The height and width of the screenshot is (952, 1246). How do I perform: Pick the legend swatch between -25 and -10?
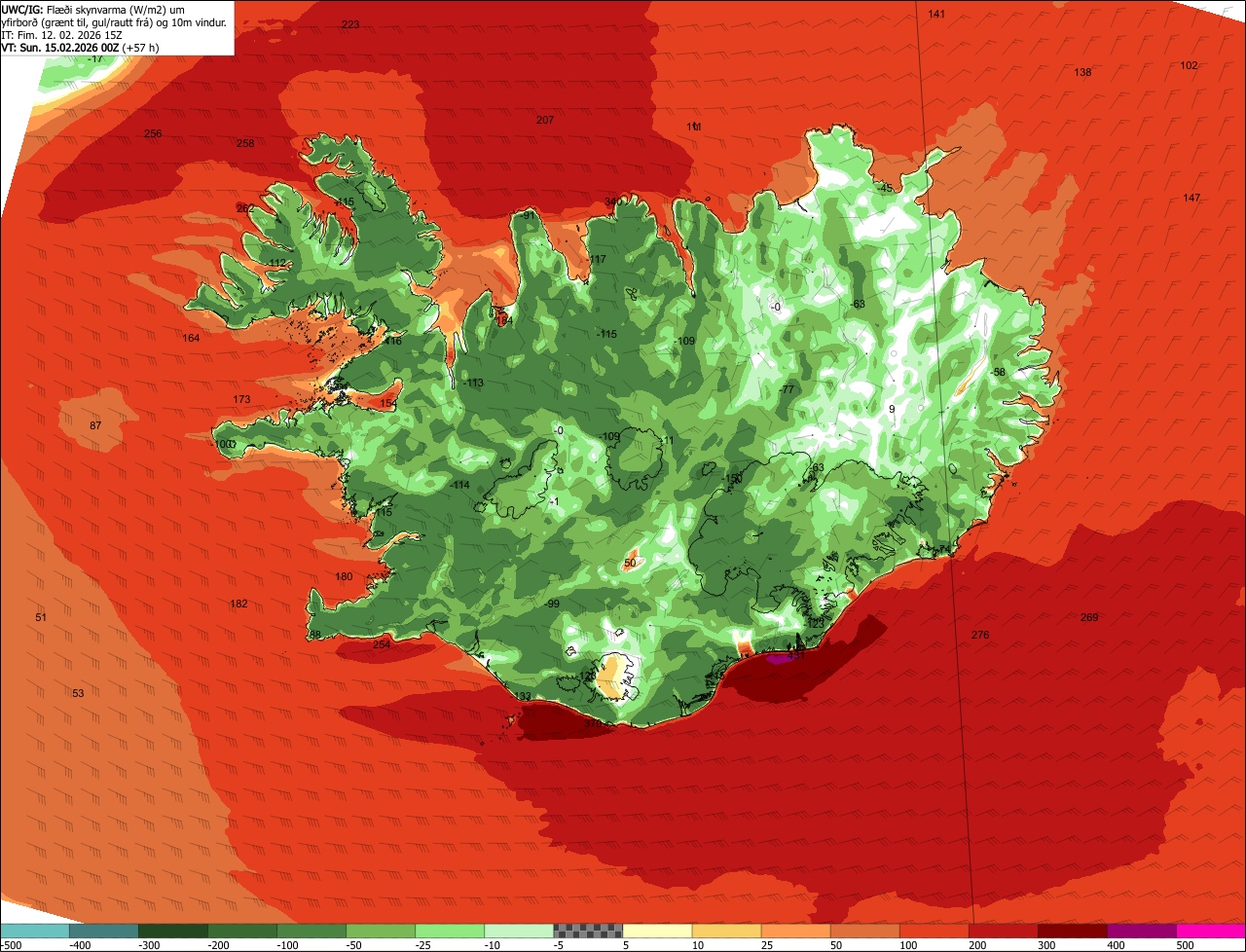(449, 930)
